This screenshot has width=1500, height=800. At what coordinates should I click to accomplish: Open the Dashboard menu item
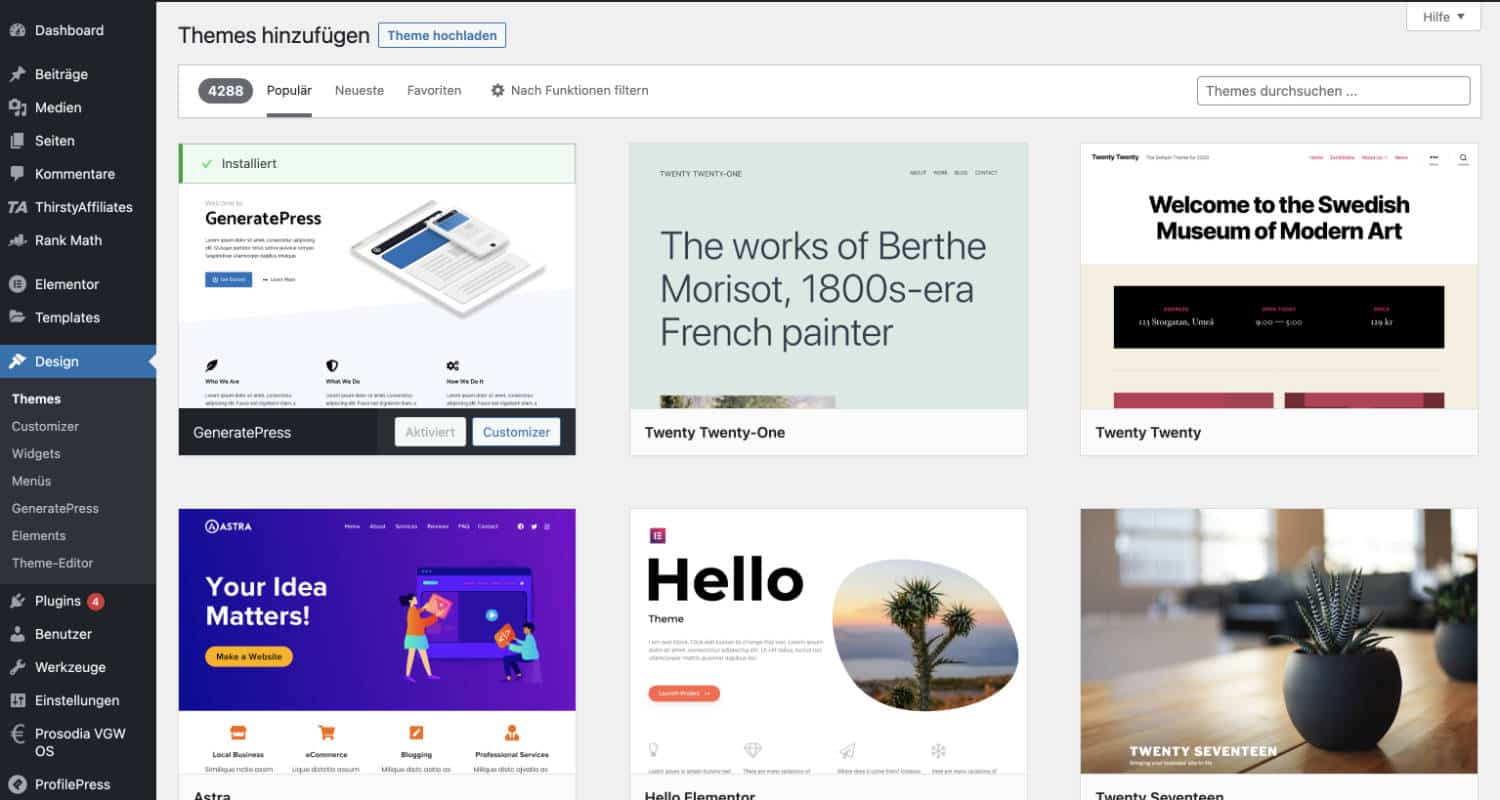[x=78, y=30]
